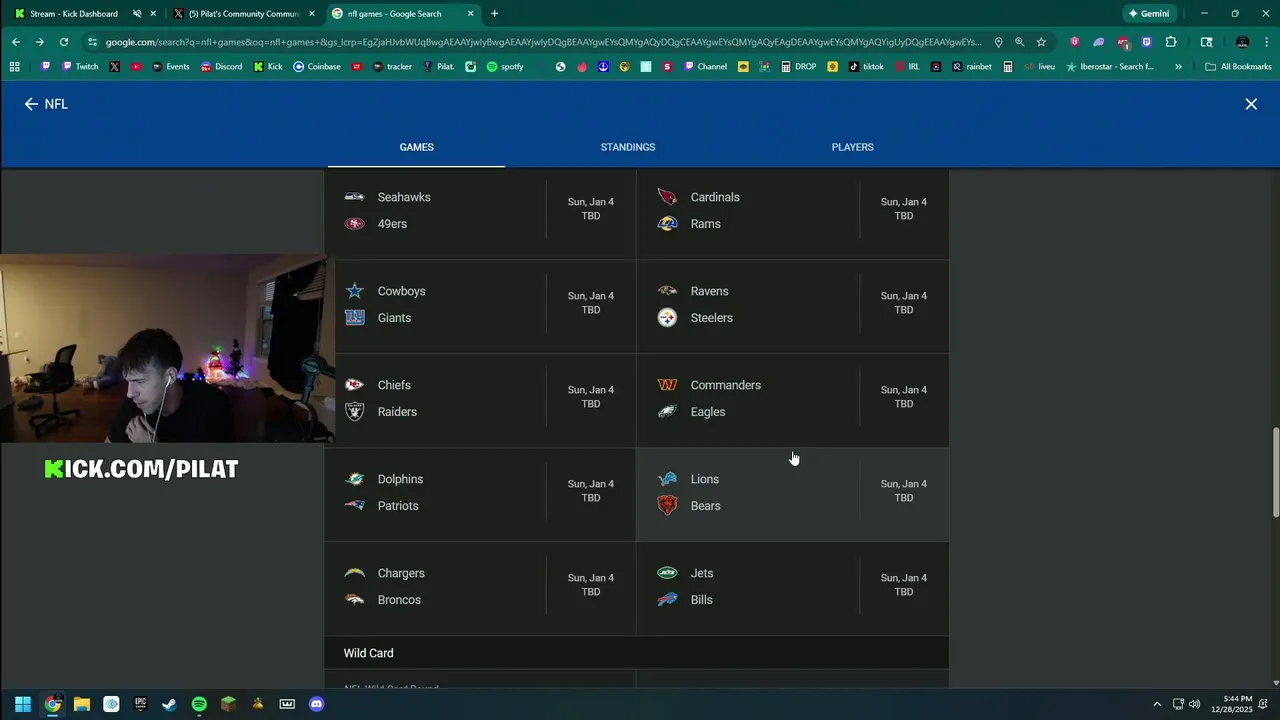Click the Raiders team name
Image resolution: width=1280 pixels, height=720 pixels.
point(397,412)
